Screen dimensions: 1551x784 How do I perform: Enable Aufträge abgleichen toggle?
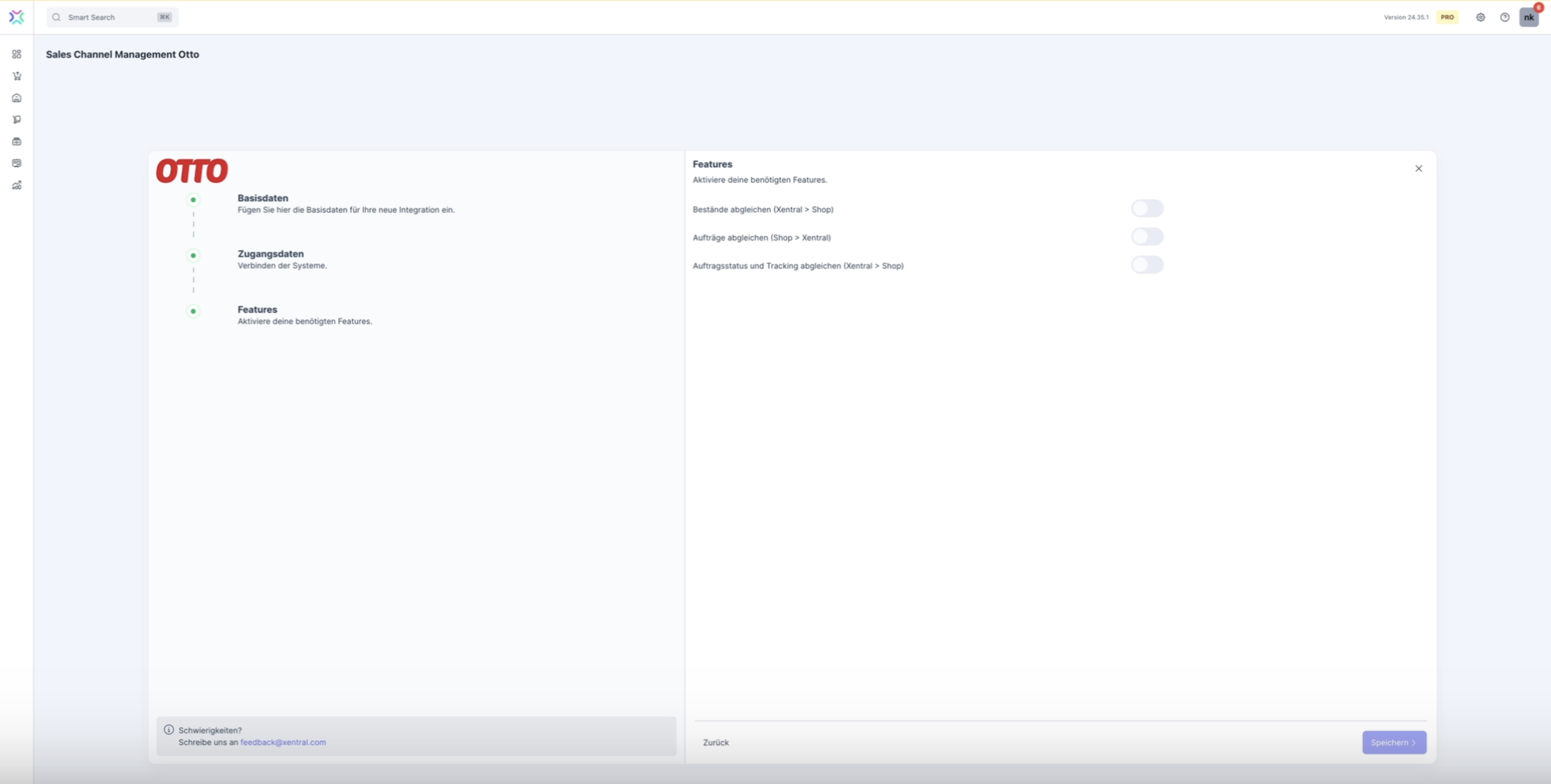click(x=1147, y=236)
